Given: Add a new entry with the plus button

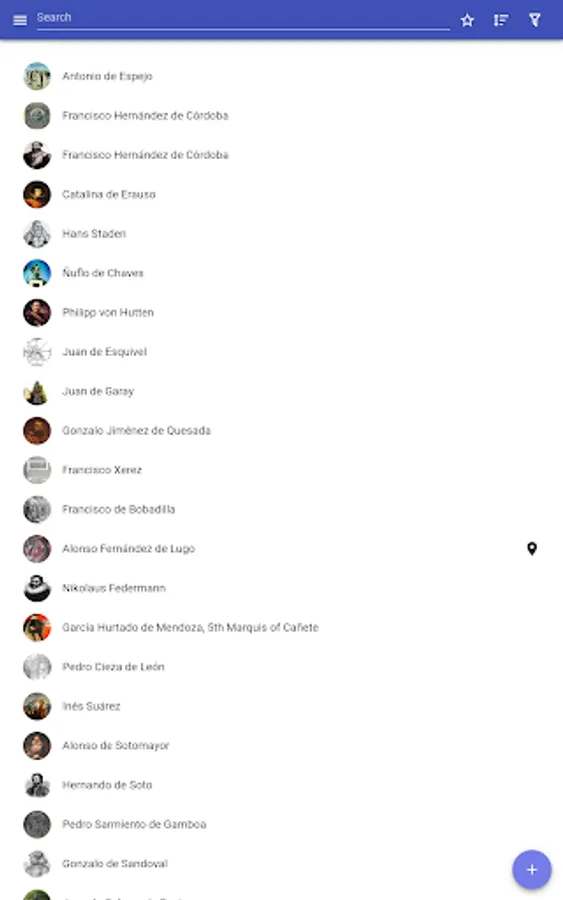Looking at the screenshot, I should point(532,870).
